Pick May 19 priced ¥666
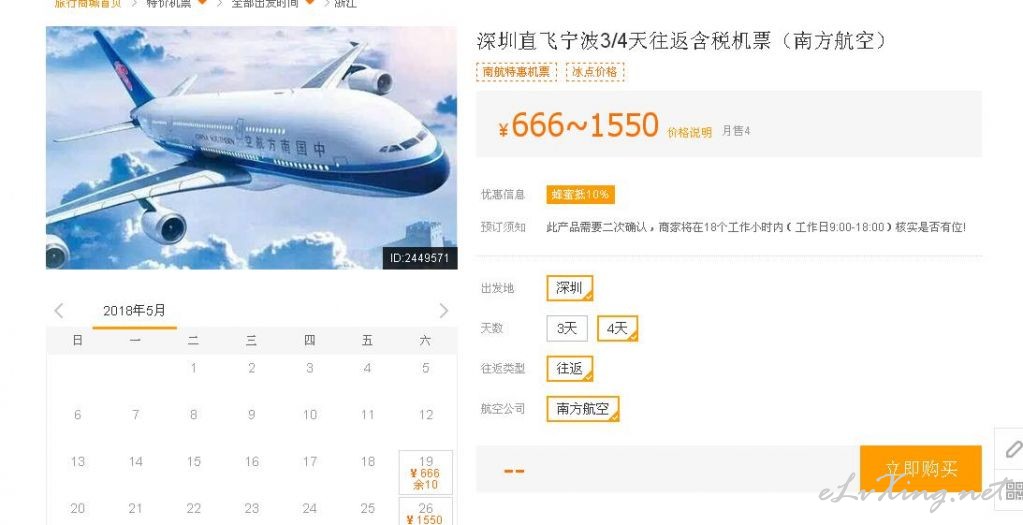The width and height of the screenshot is (1023, 525). point(425,473)
